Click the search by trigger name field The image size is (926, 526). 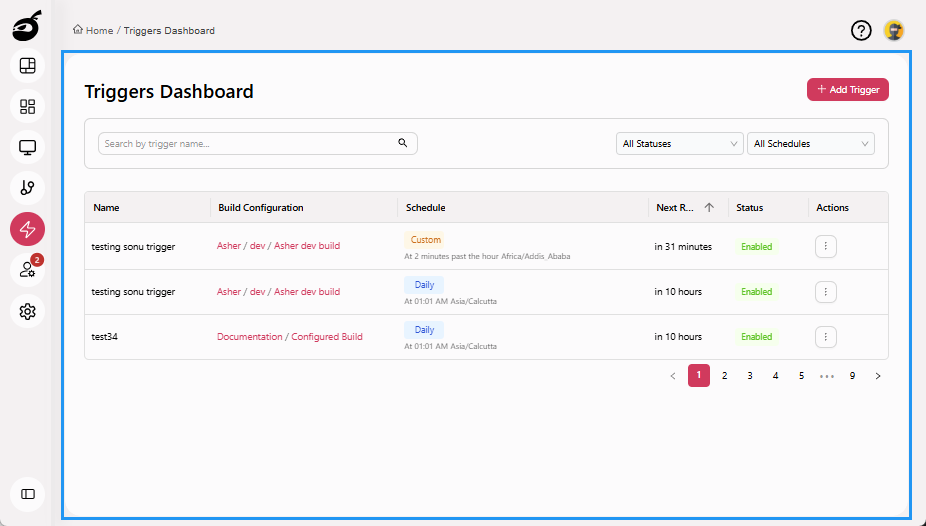(x=248, y=144)
